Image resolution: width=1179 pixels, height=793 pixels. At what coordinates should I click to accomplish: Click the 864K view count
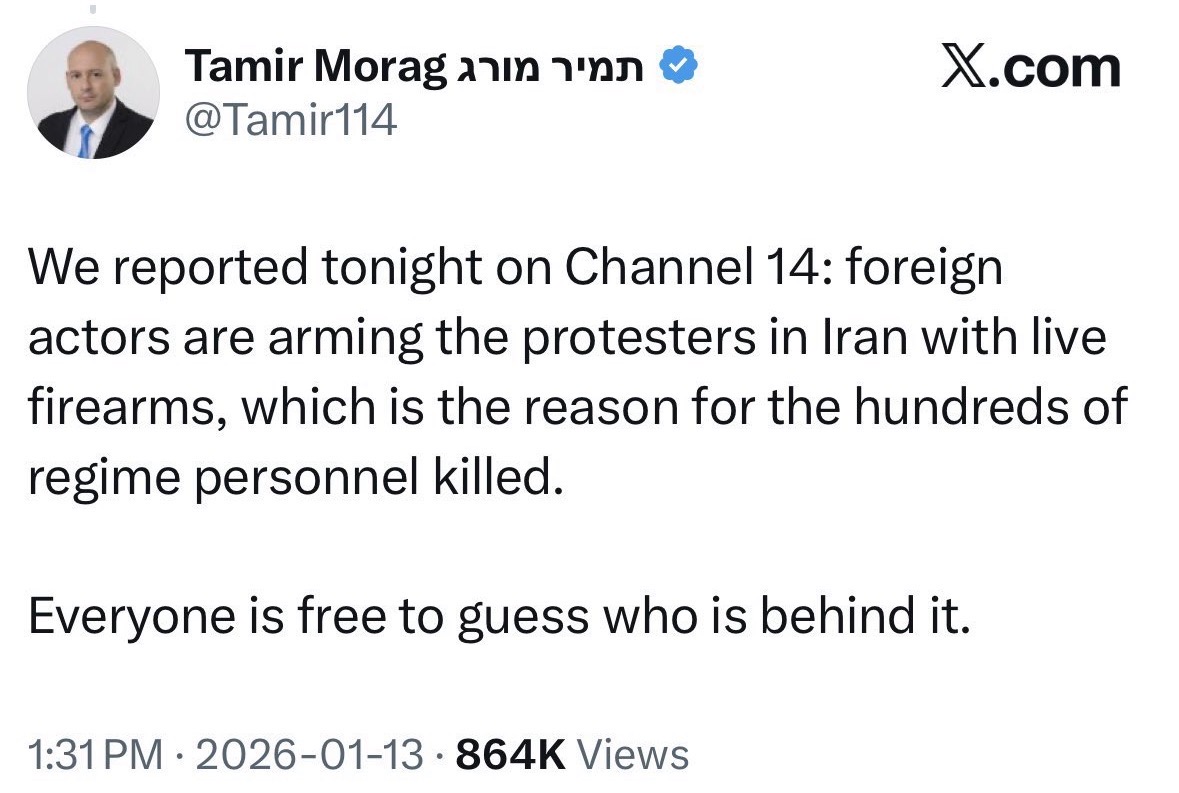click(511, 754)
